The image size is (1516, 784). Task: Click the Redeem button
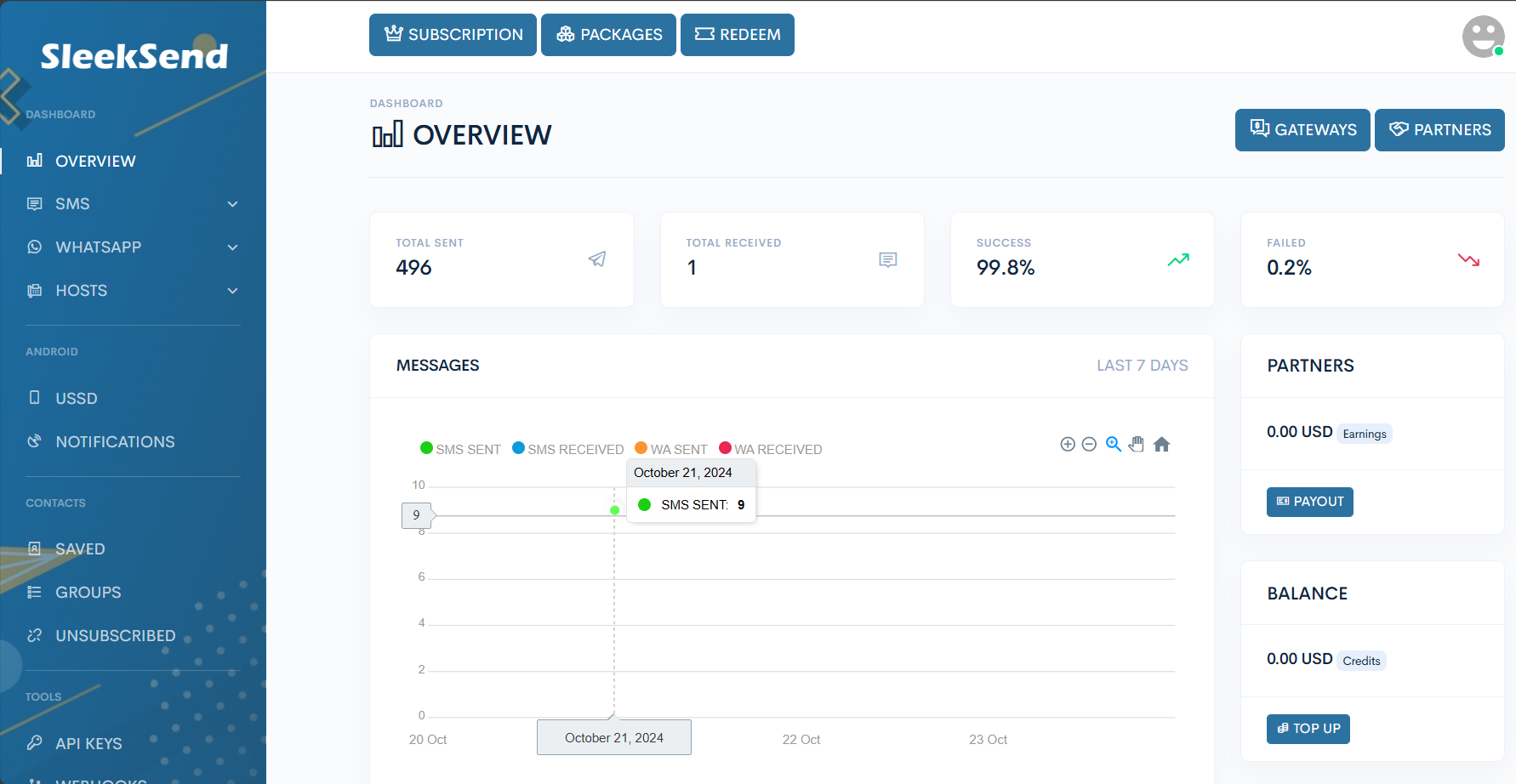coord(738,35)
